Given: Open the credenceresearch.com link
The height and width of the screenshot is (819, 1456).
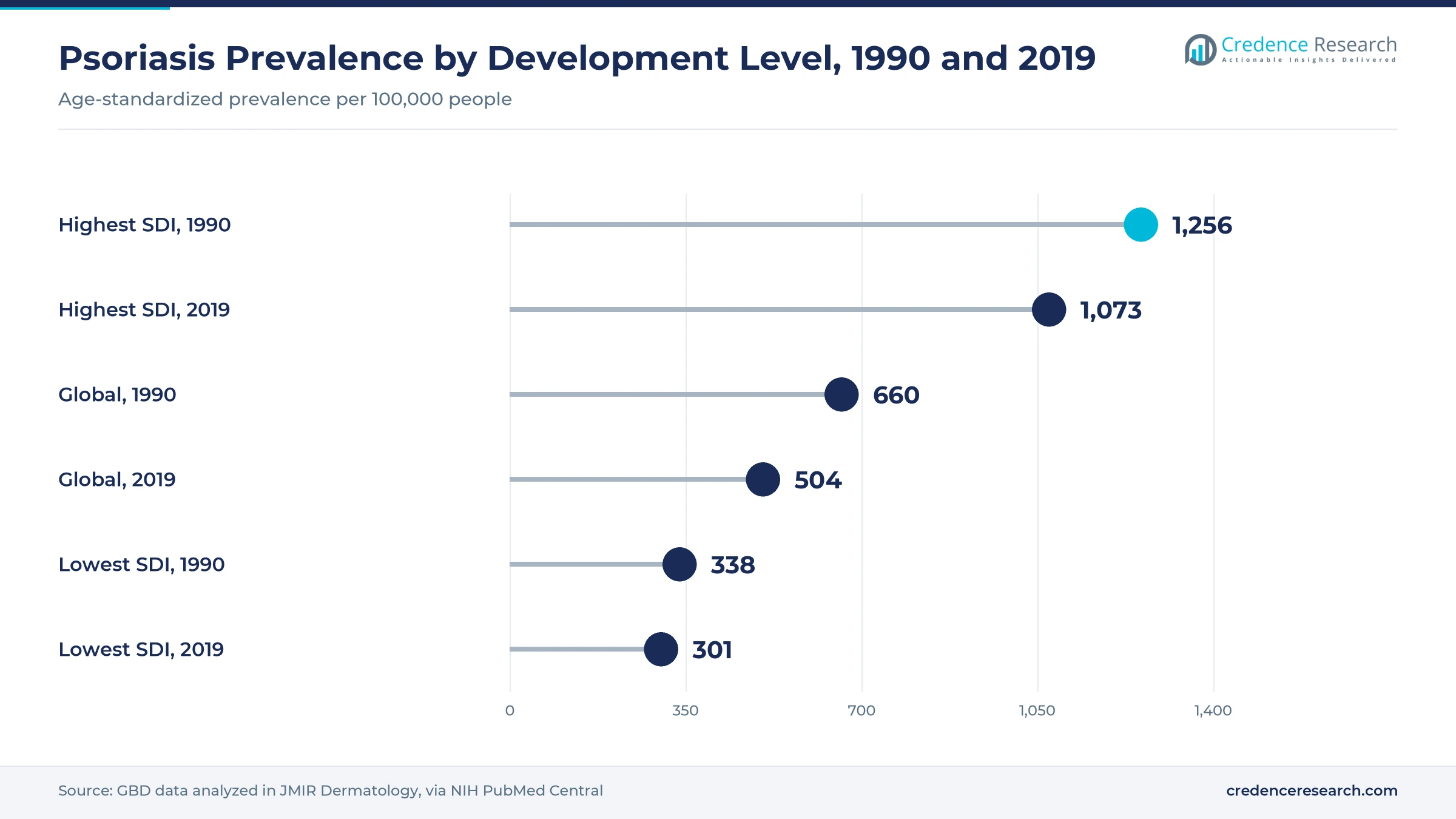Looking at the screenshot, I should pyautogui.click(x=1312, y=790).
